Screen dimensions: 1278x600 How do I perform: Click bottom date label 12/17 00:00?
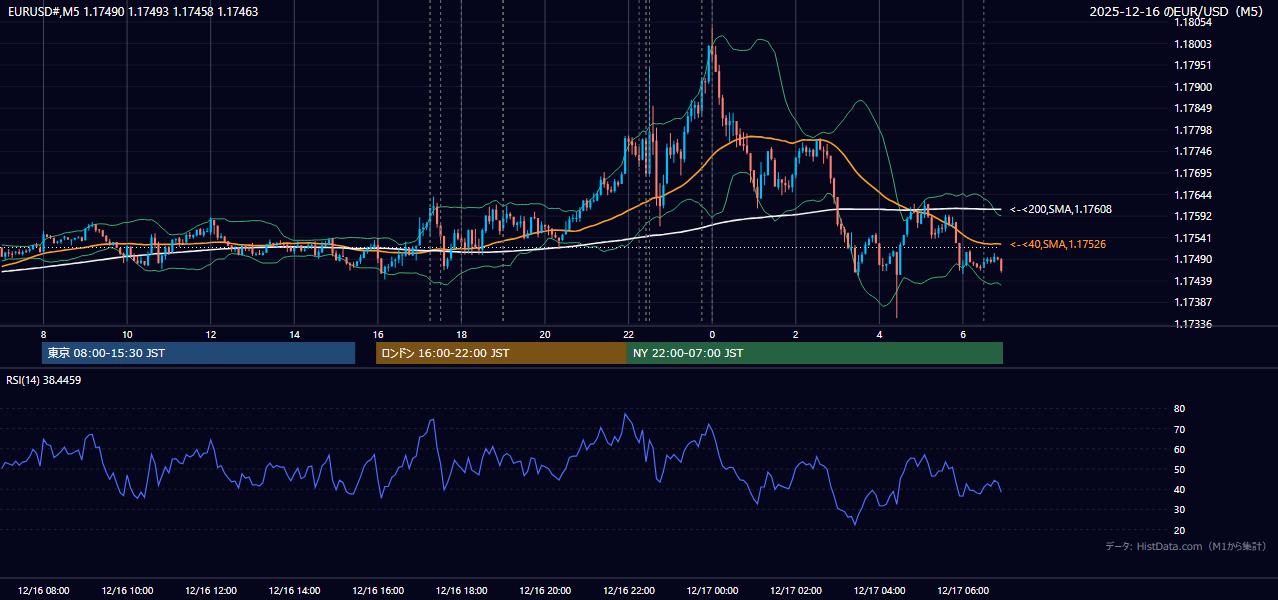point(712,591)
